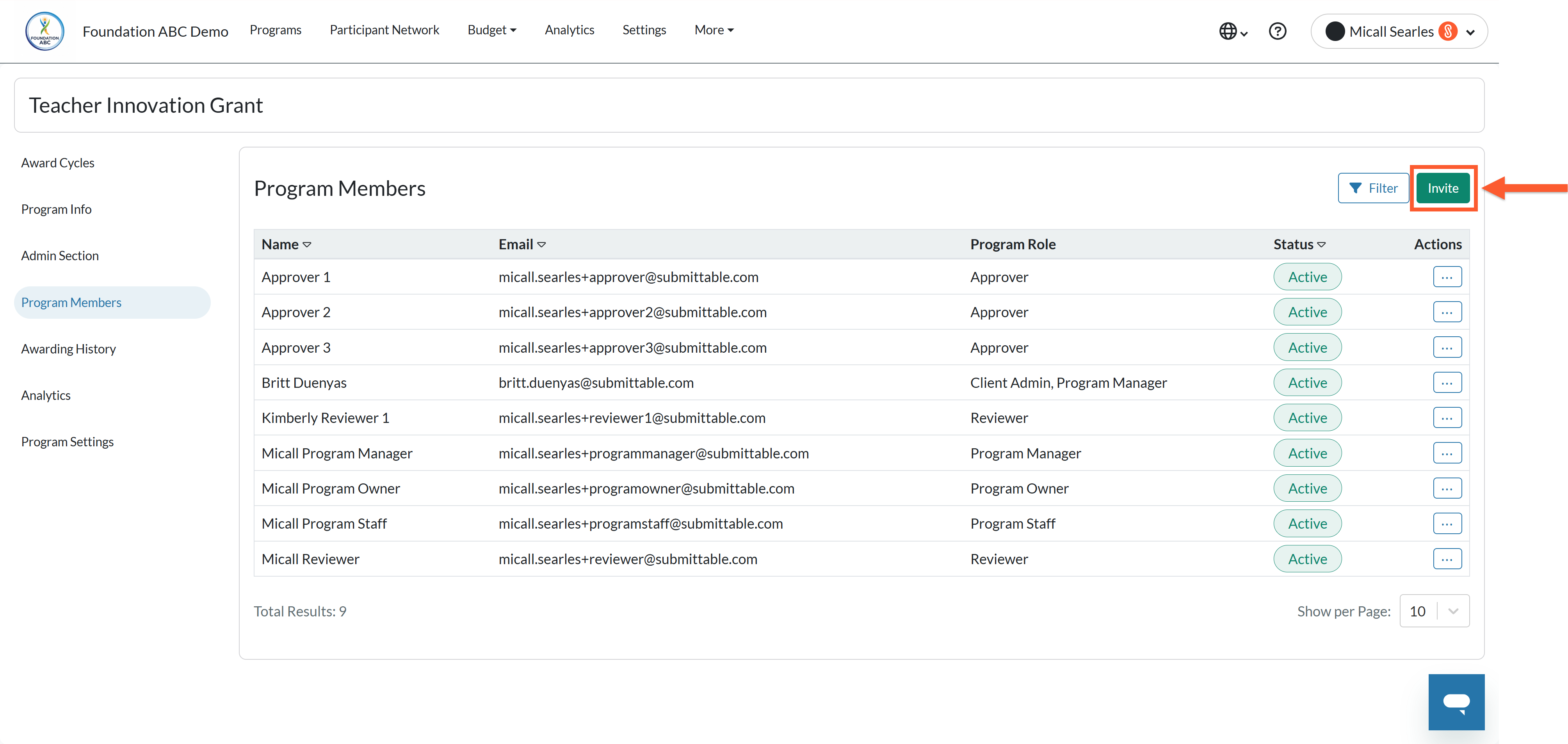Screen dimensions: 1568x744
Task: Click email micall.searles+programstaff@submittable.com
Action: coord(640,524)
